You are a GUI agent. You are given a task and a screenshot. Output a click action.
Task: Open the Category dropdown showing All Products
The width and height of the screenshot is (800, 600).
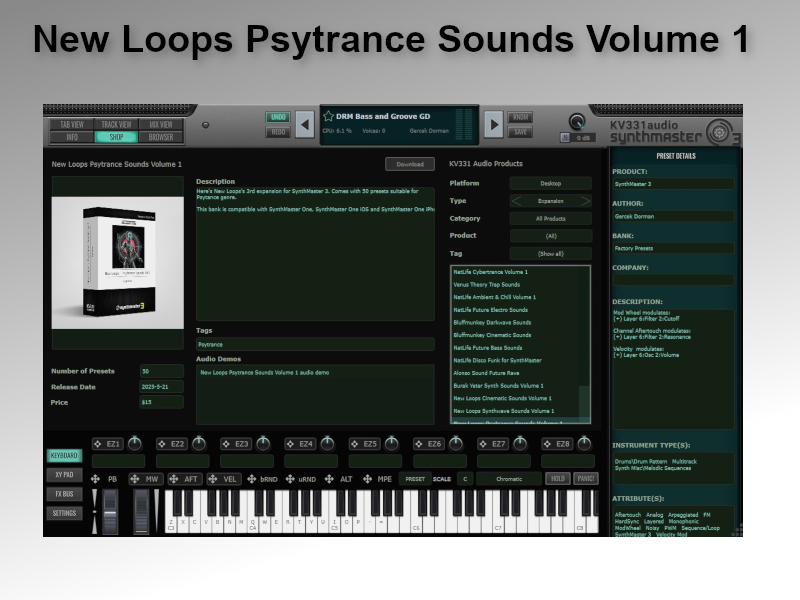(x=551, y=218)
